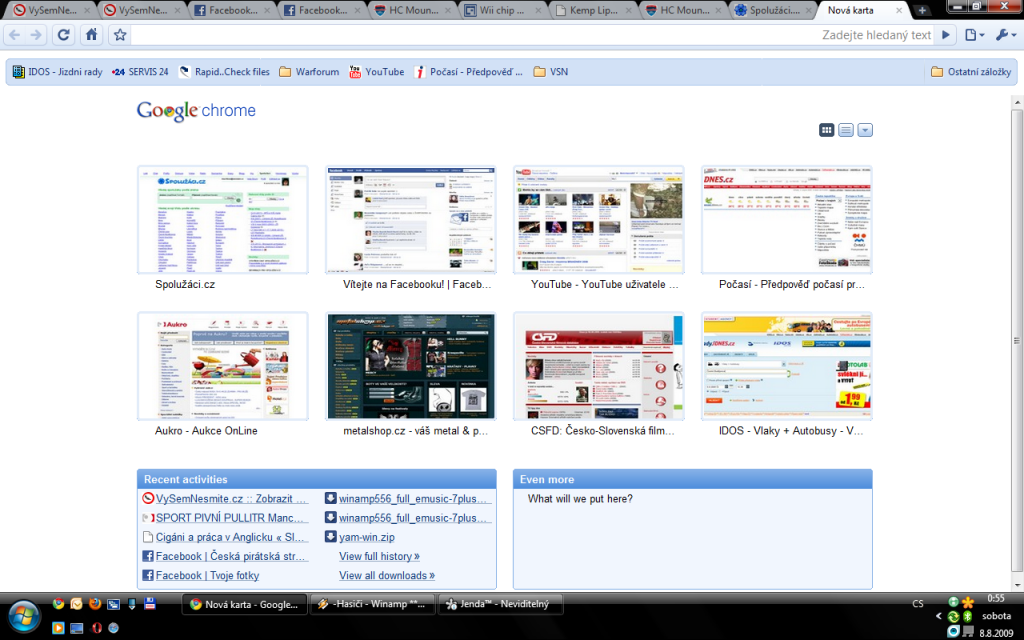This screenshot has height=640, width=1024.
Task: Expand the VSN bookmark folder
Action: (551, 72)
